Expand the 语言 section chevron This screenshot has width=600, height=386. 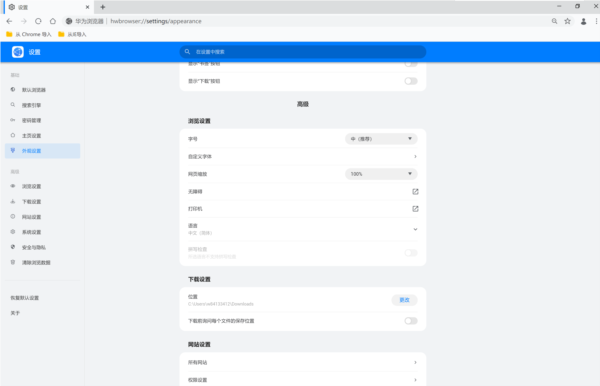point(415,229)
